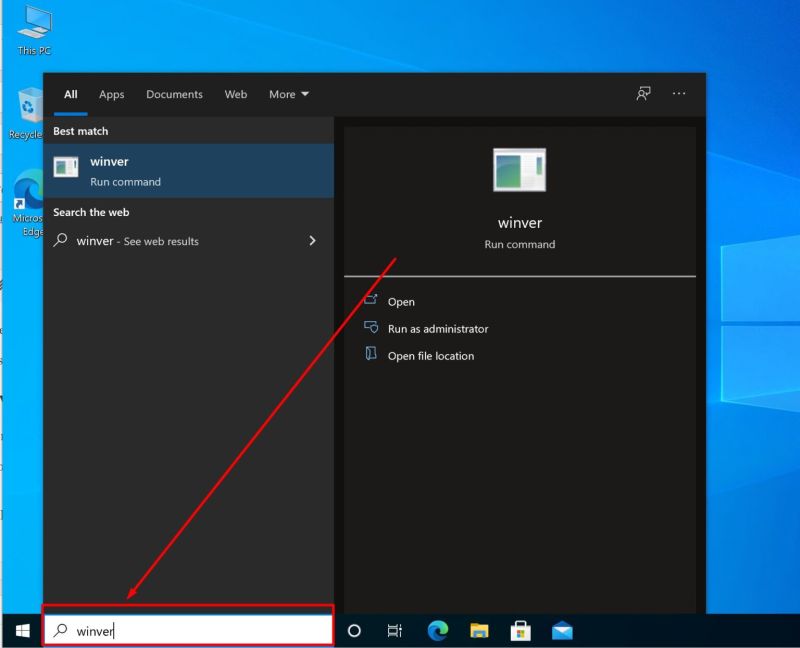Click the Cortana icon in the taskbar
Screen dimensions: 800x648
(x=354, y=631)
